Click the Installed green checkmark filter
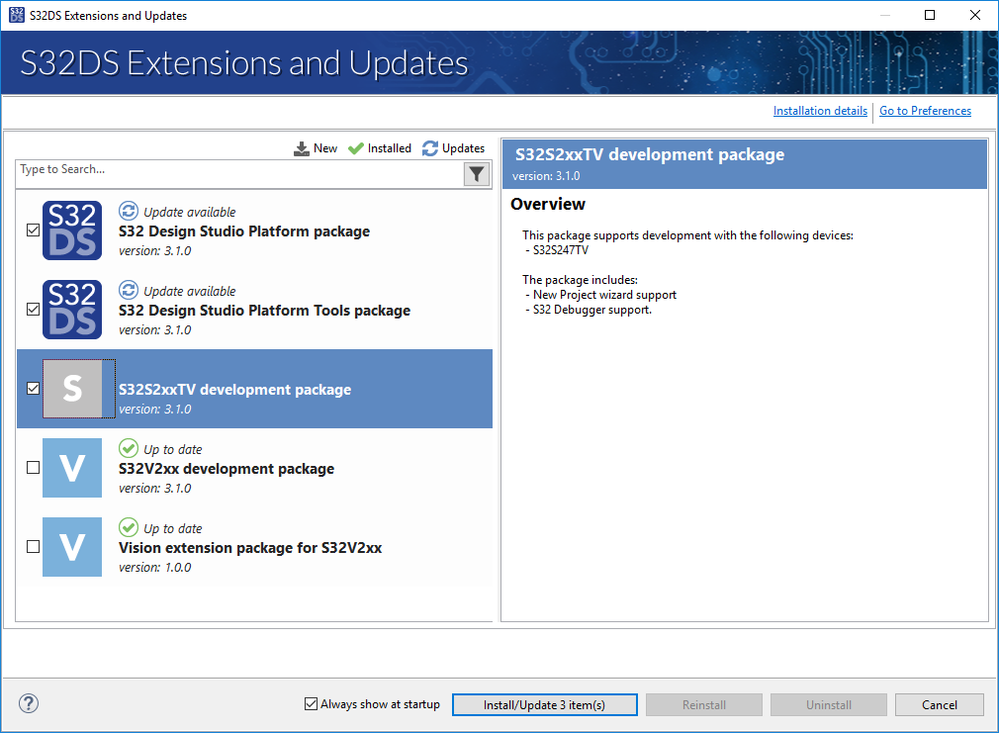 coord(356,148)
